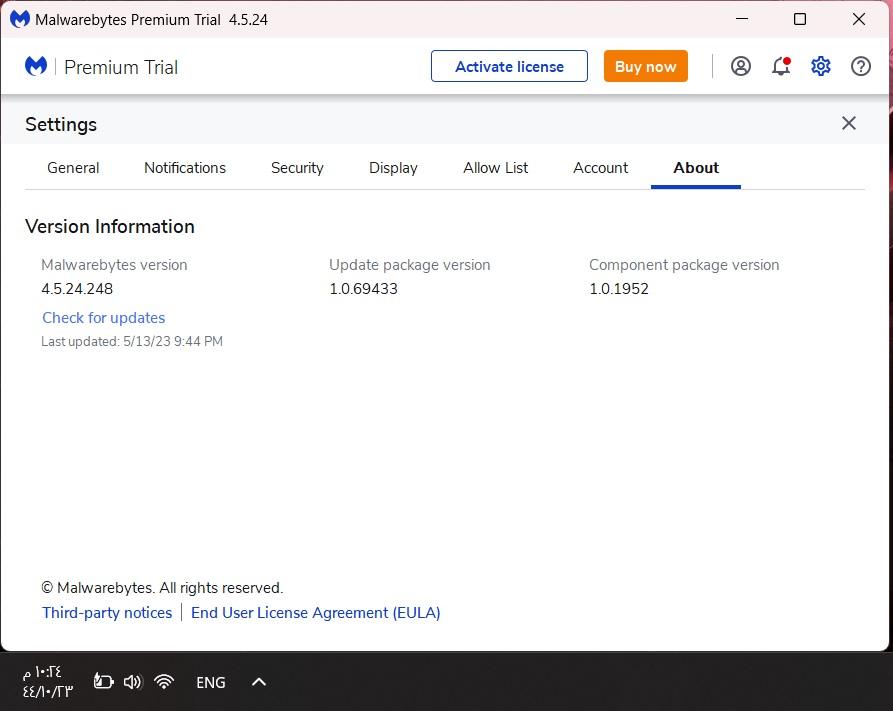The height and width of the screenshot is (711, 893).
Task: Click the Malwarebytes title bar app icon
Action: 20,19
